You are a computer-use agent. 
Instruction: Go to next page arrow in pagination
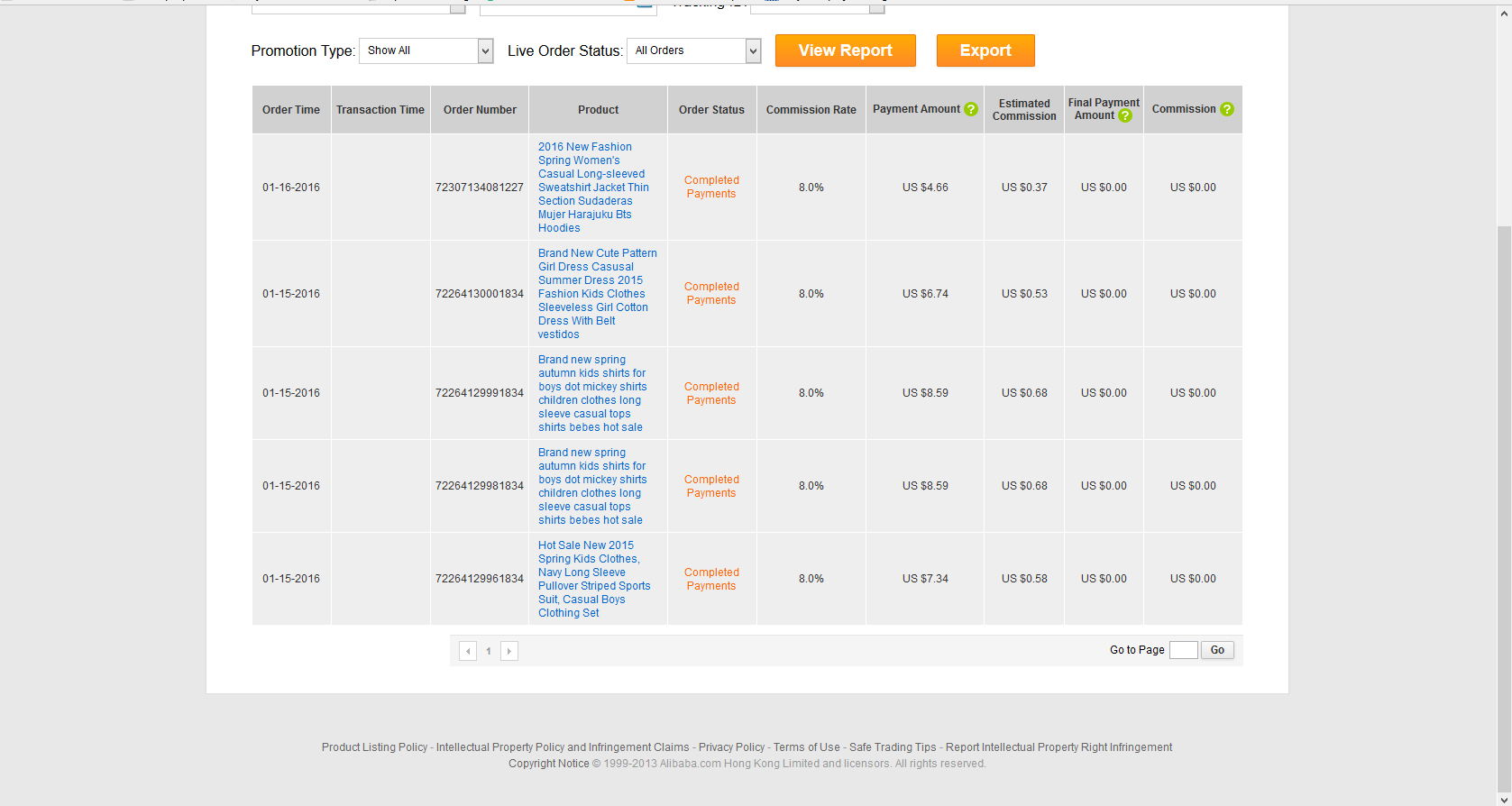(x=509, y=651)
